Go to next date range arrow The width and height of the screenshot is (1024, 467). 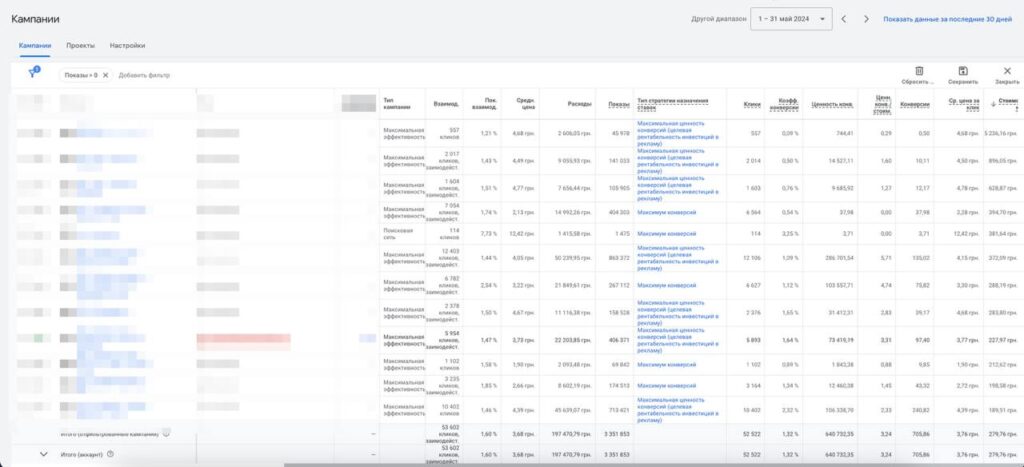click(866, 19)
